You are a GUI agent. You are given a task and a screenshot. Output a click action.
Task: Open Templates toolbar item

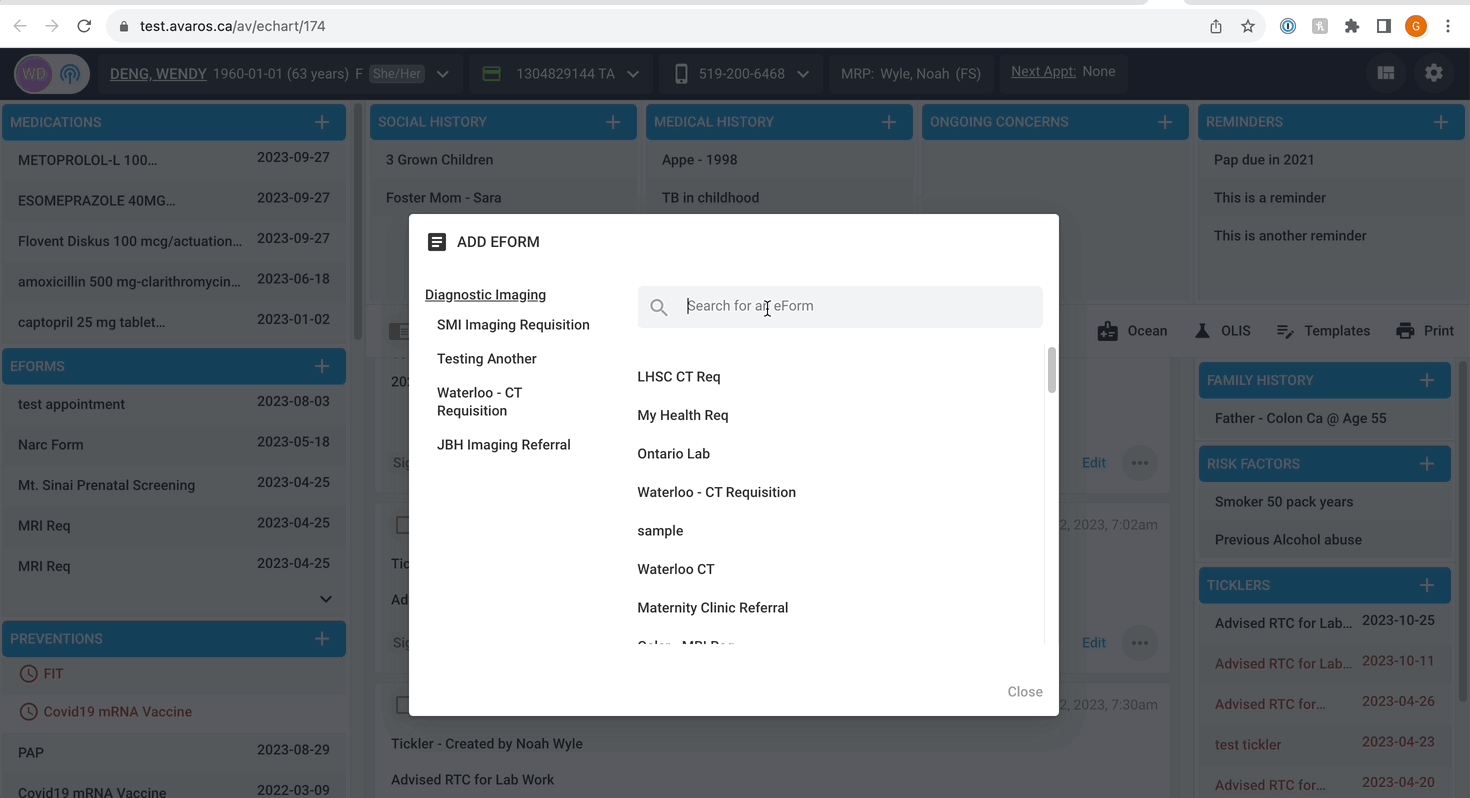coord(1323,331)
